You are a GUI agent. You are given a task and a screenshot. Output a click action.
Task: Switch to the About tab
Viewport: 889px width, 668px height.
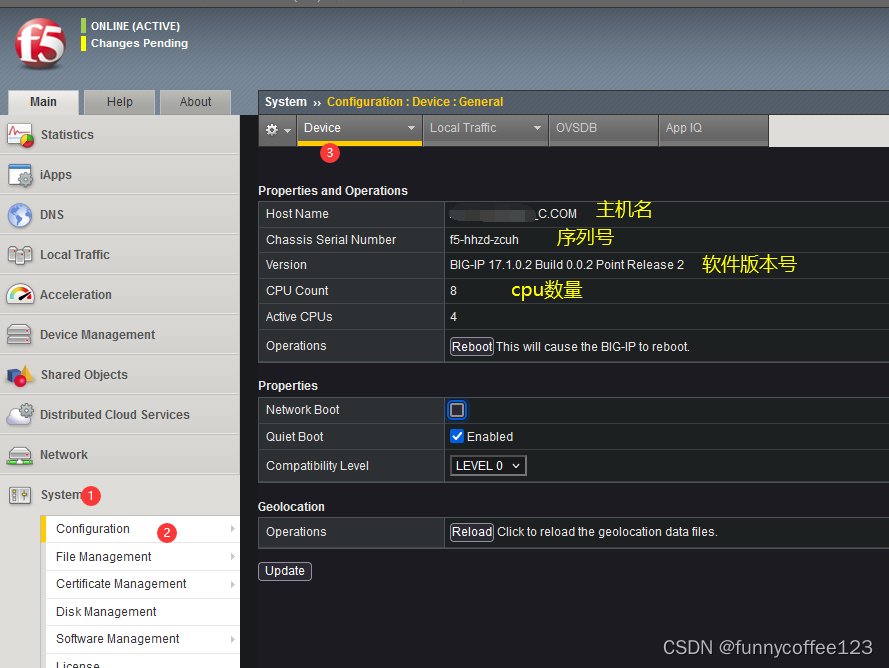tap(196, 102)
